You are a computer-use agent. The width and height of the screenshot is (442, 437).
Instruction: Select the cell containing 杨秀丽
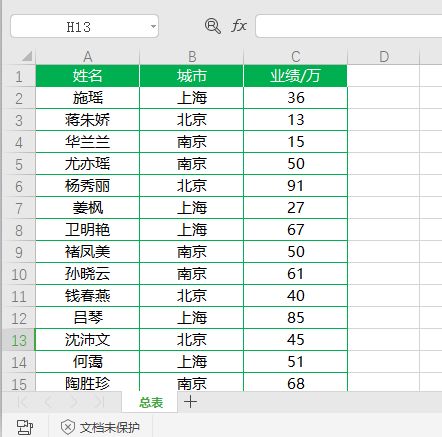88,186
